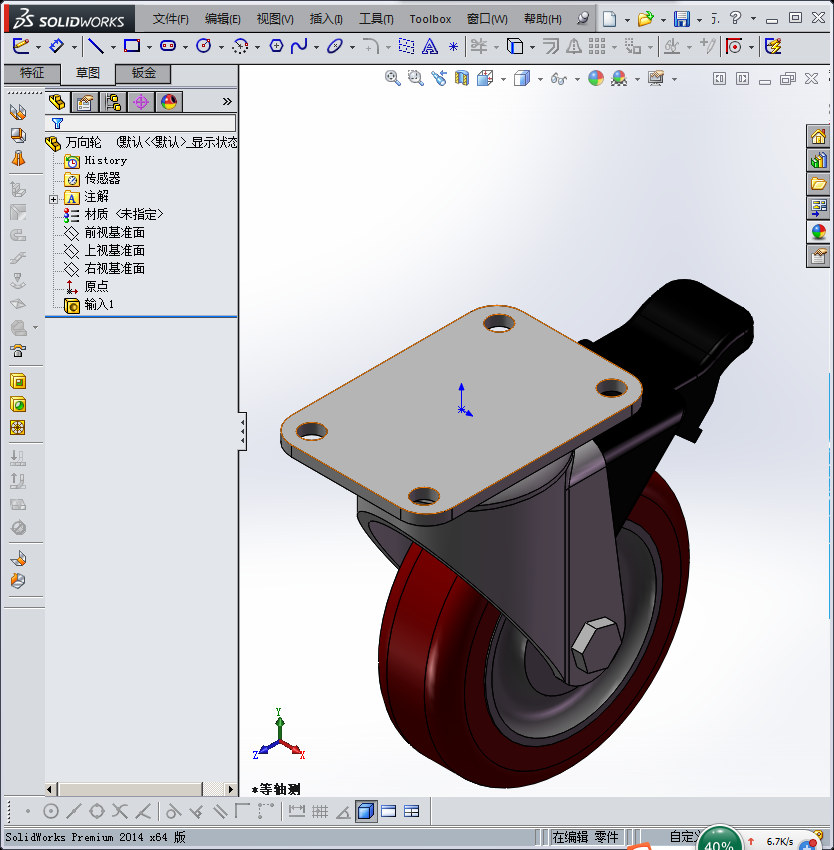Screen dimensions: 834x850
Task: Click the Zoom to Area icon
Action: (x=415, y=79)
